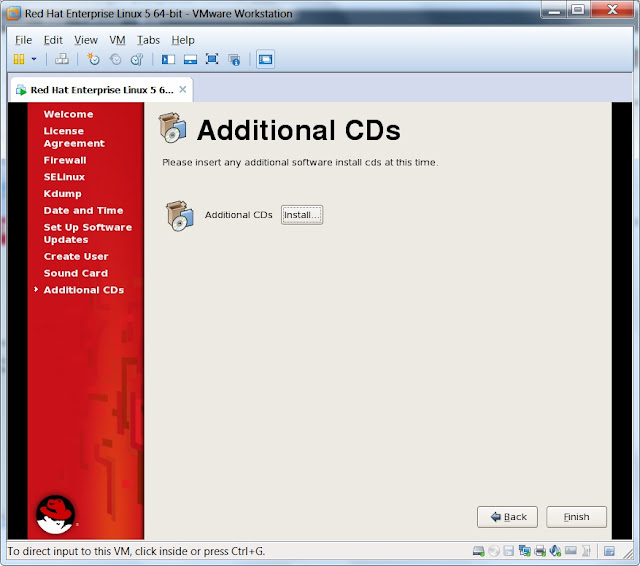Click the network adapter status bar icon
This screenshot has height=566, width=640.
click(x=524, y=551)
